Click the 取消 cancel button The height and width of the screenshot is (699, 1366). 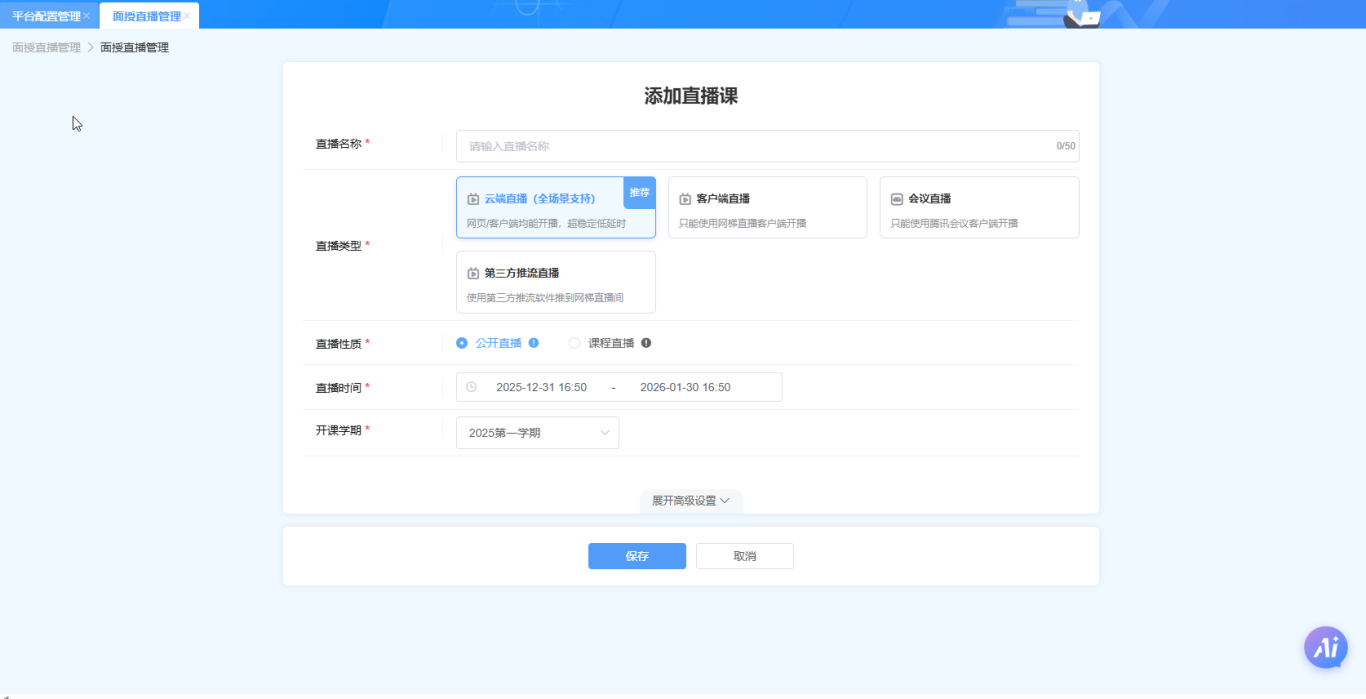click(745, 556)
